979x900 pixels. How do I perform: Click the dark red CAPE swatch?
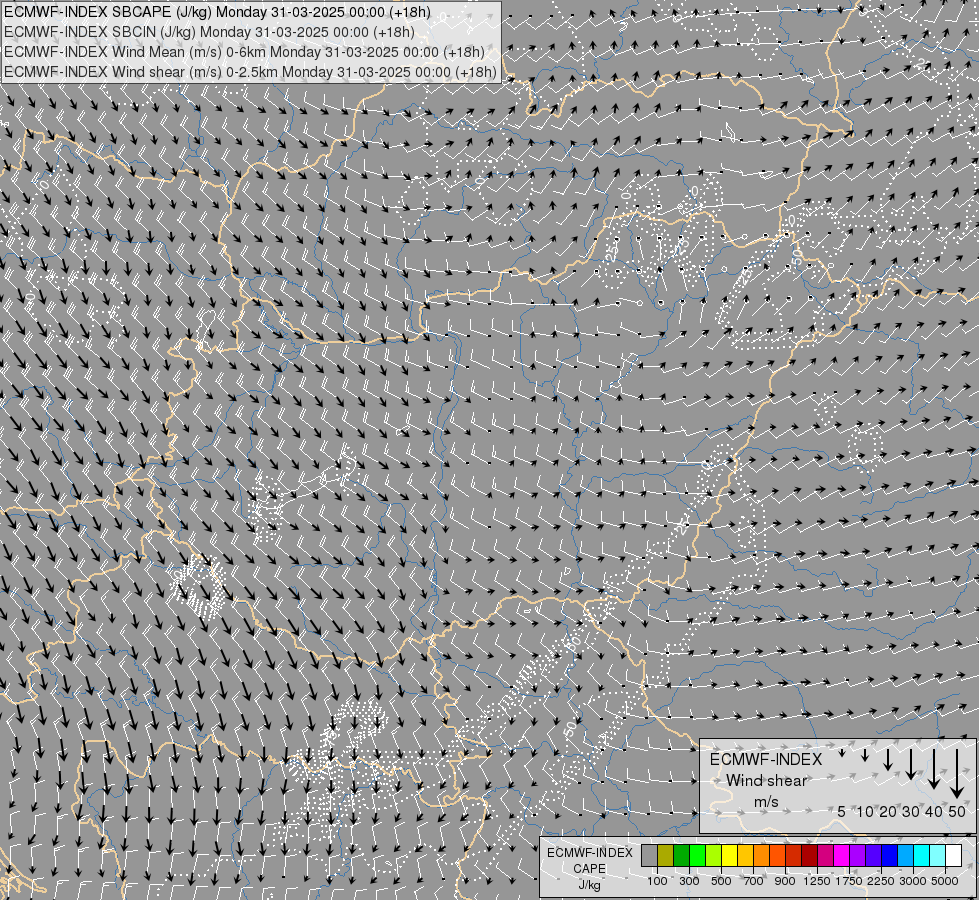point(810,855)
